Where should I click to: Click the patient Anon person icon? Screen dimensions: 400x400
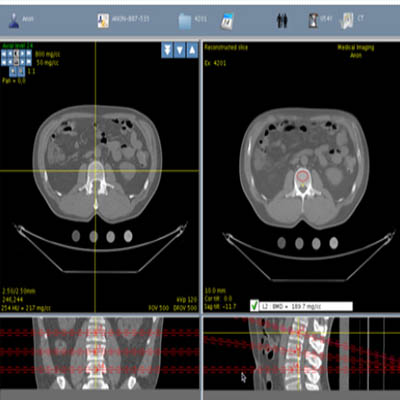14,20
